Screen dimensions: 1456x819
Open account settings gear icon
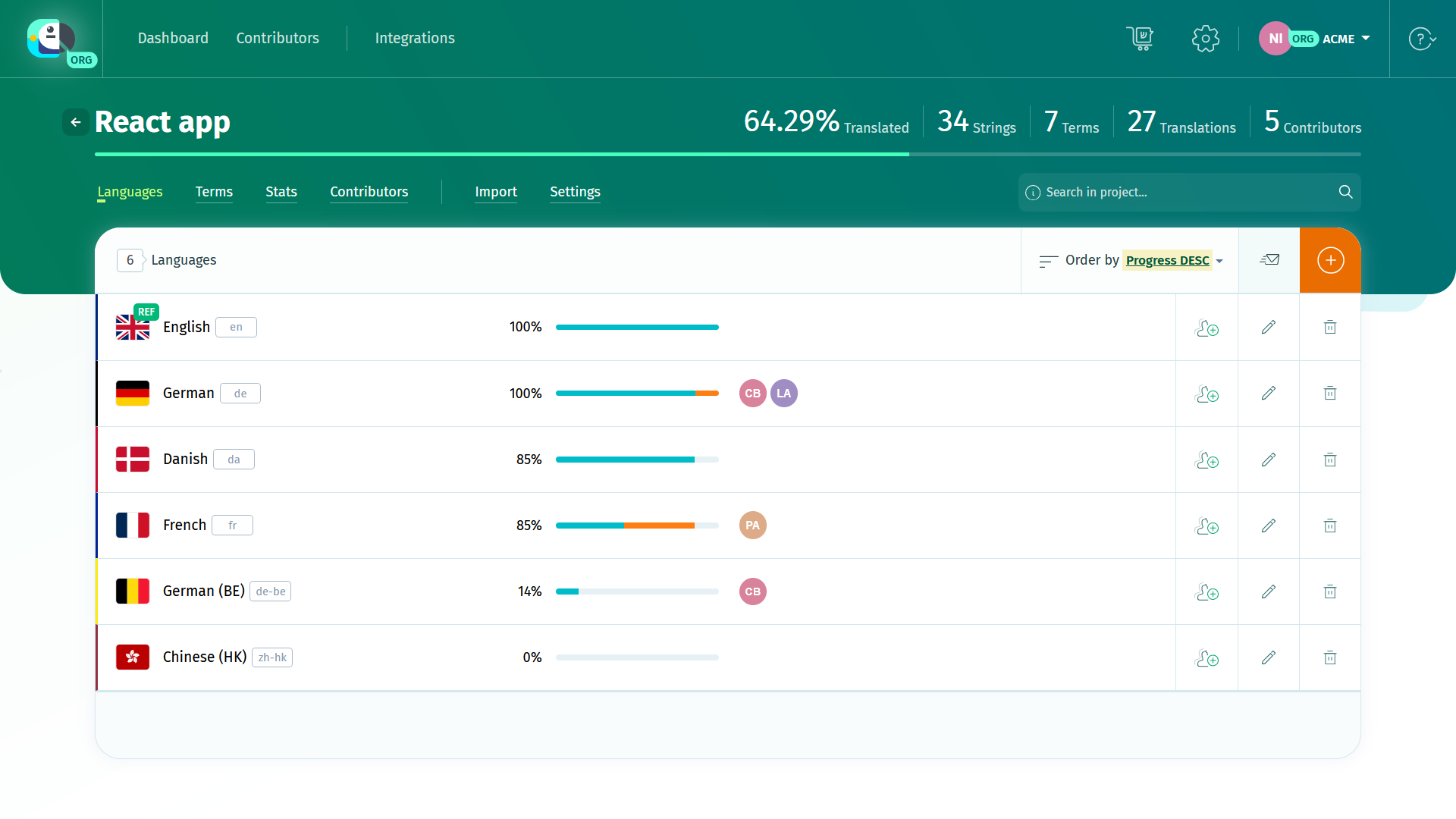pyautogui.click(x=1205, y=39)
